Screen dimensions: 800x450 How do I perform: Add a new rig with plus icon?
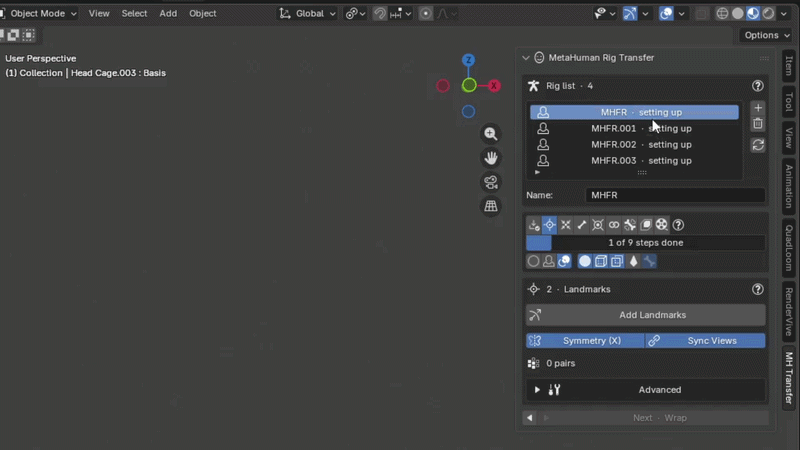coord(758,108)
